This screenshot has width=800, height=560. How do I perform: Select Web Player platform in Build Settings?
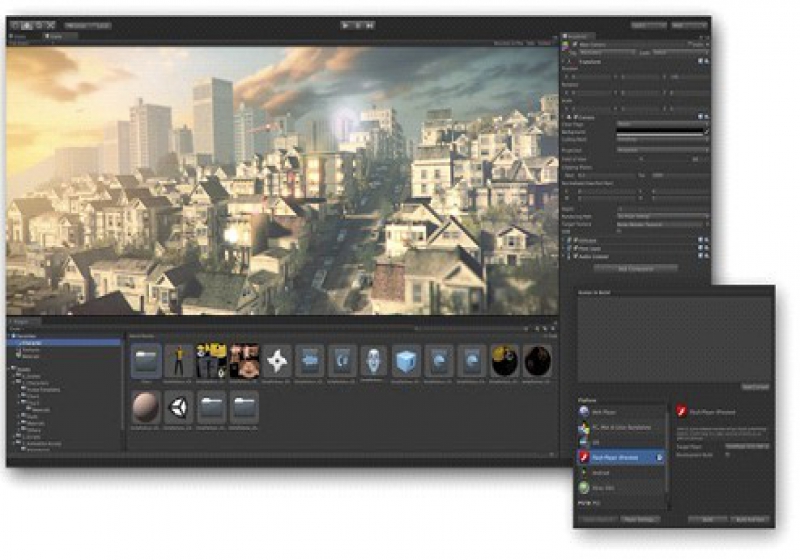pos(621,412)
